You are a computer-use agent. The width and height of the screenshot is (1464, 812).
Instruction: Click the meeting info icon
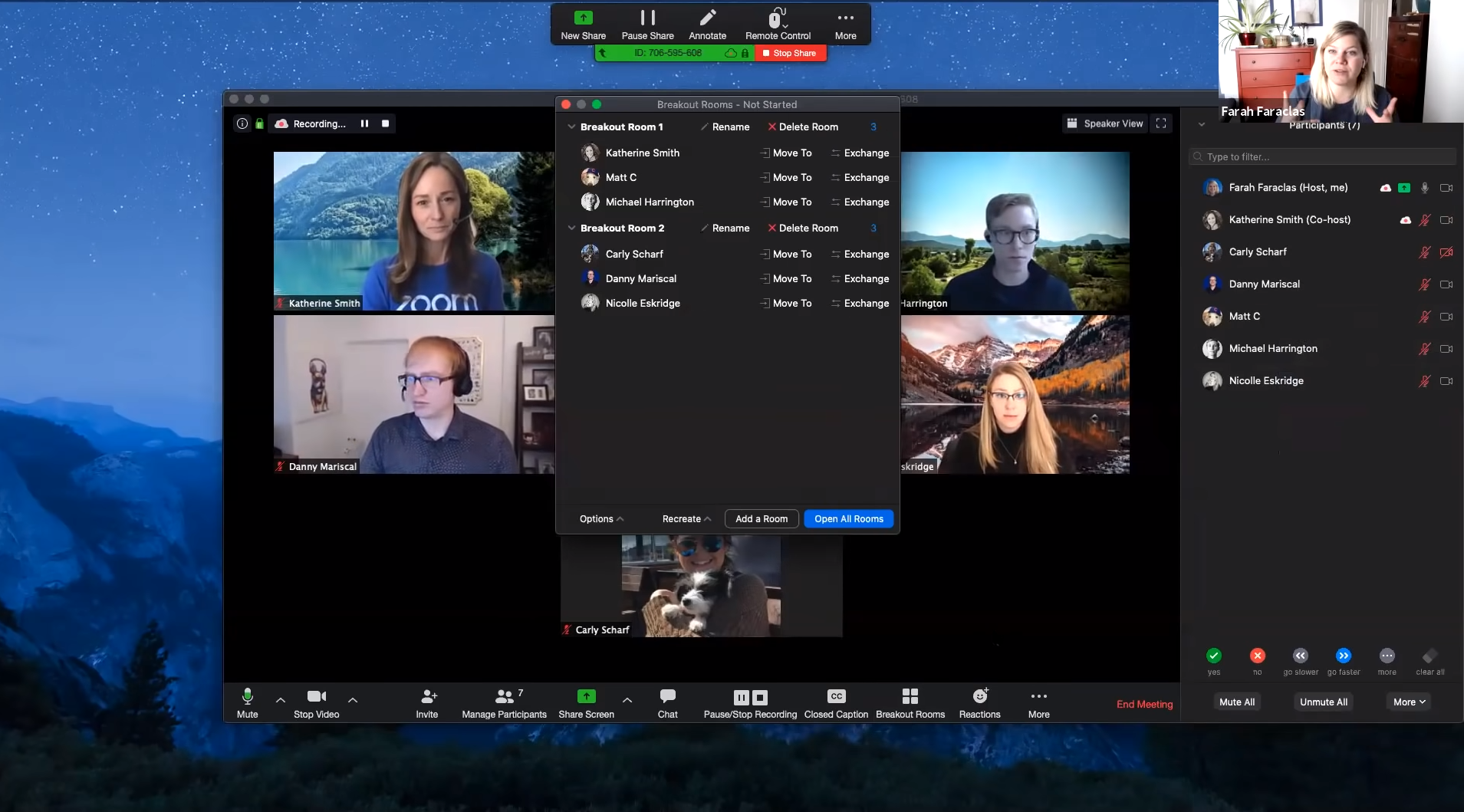pos(242,123)
